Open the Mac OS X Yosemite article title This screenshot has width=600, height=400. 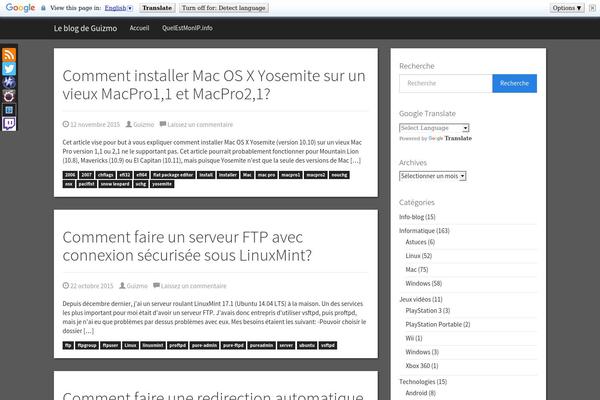pos(214,85)
